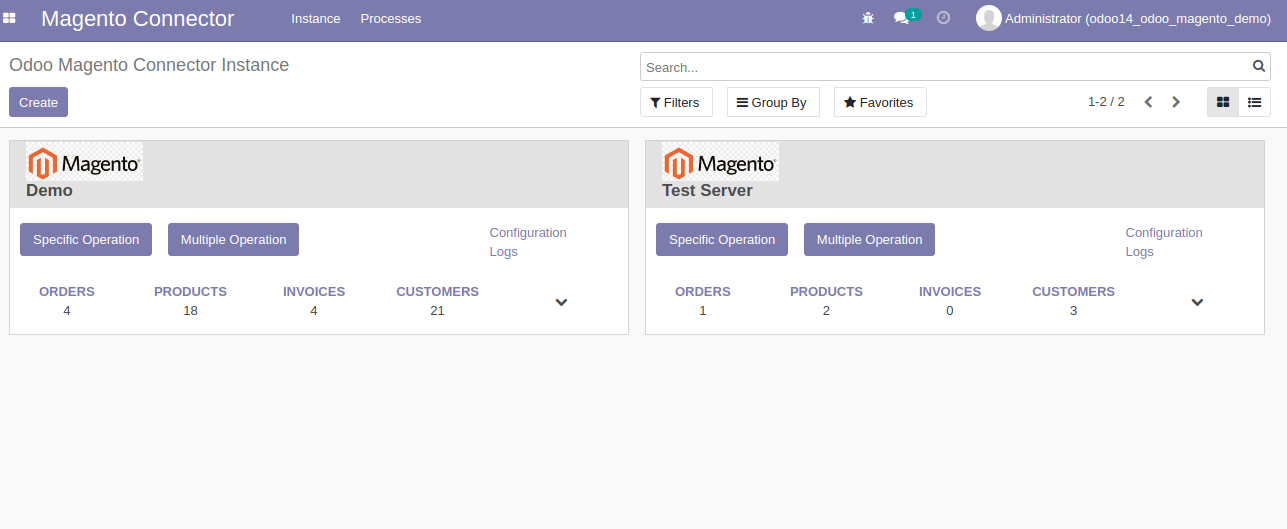Click the debug bug icon
Image resolution: width=1287 pixels, height=529 pixels.
pyautogui.click(x=868, y=18)
